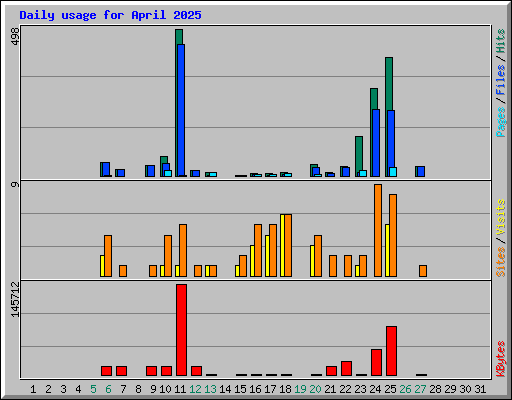Screen dimensions: 512x400
Task: Click day label 24 on the x-axis
Action: (x=375, y=389)
